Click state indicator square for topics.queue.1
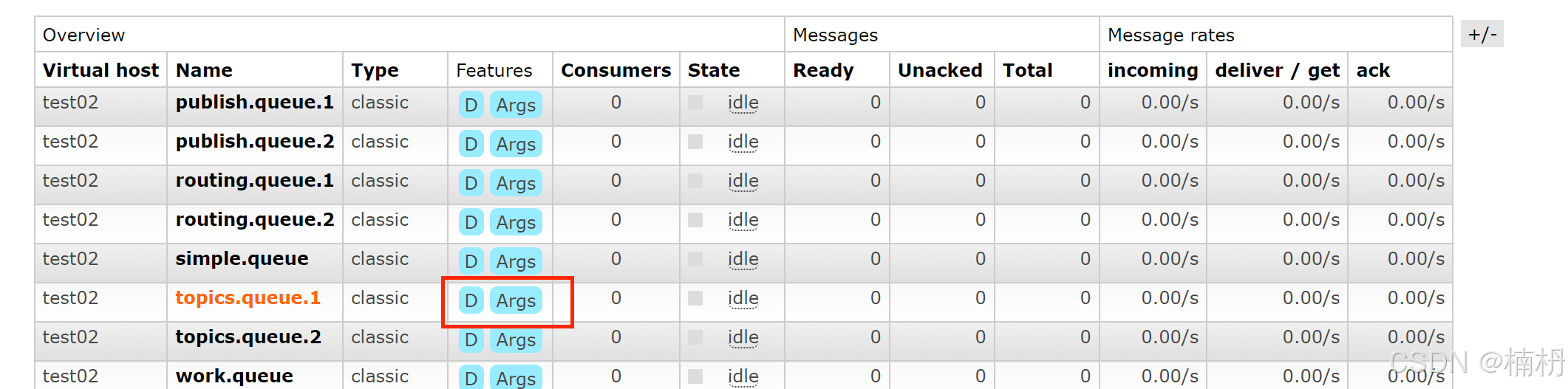The width and height of the screenshot is (1568, 389). 695,298
